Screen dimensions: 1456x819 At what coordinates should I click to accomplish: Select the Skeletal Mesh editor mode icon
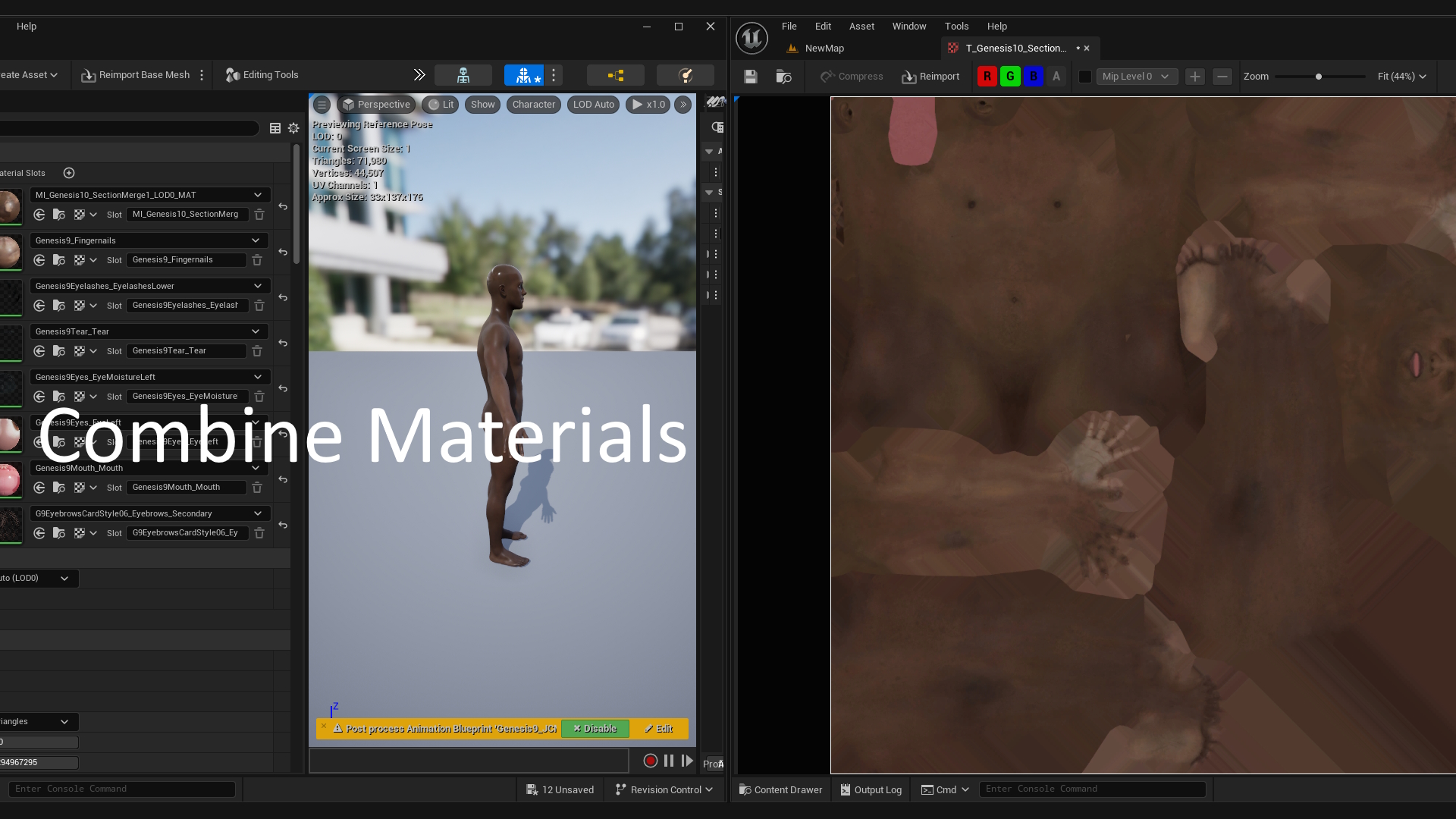pyautogui.click(x=524, y=75)
